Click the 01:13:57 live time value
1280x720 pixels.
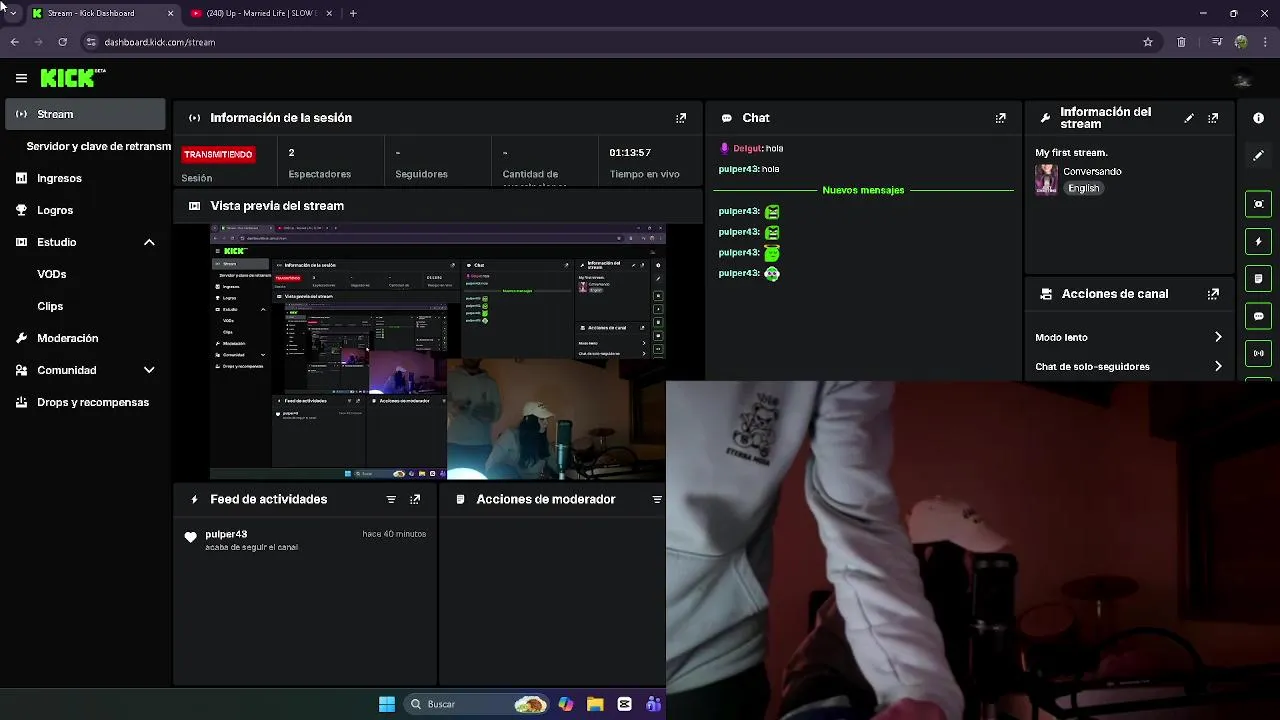[630, 152]
